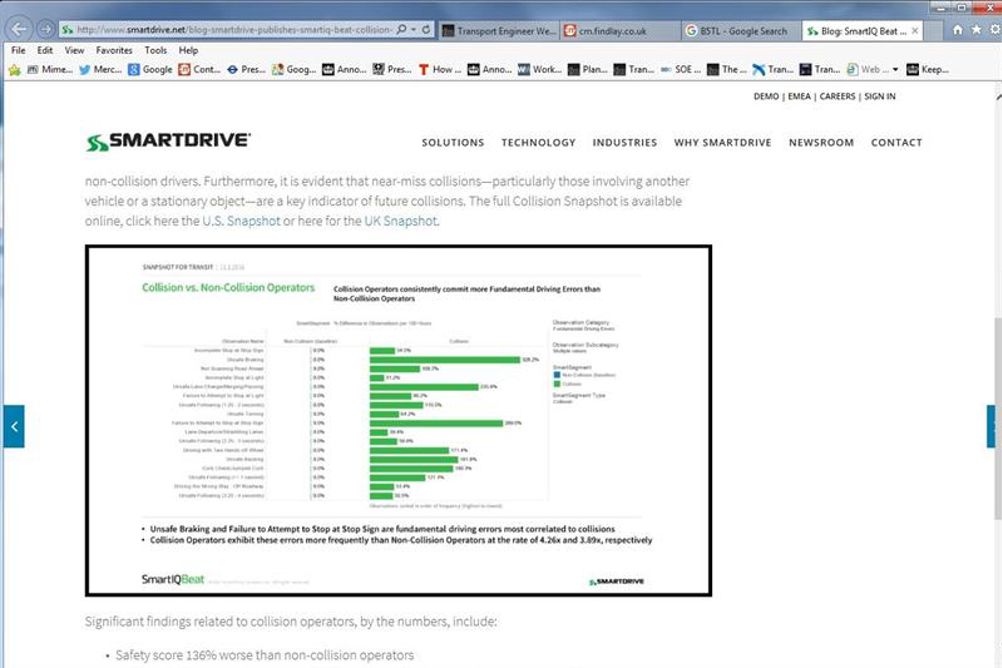
Task: Click the next-post arrow at right edge
Action: tap(991, 426)
